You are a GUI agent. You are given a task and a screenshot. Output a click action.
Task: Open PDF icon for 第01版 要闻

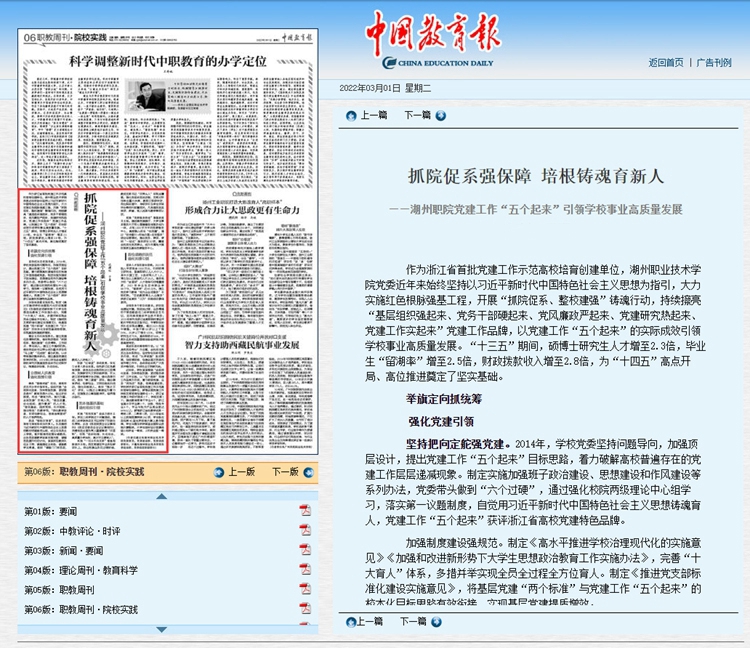[305, 512]
